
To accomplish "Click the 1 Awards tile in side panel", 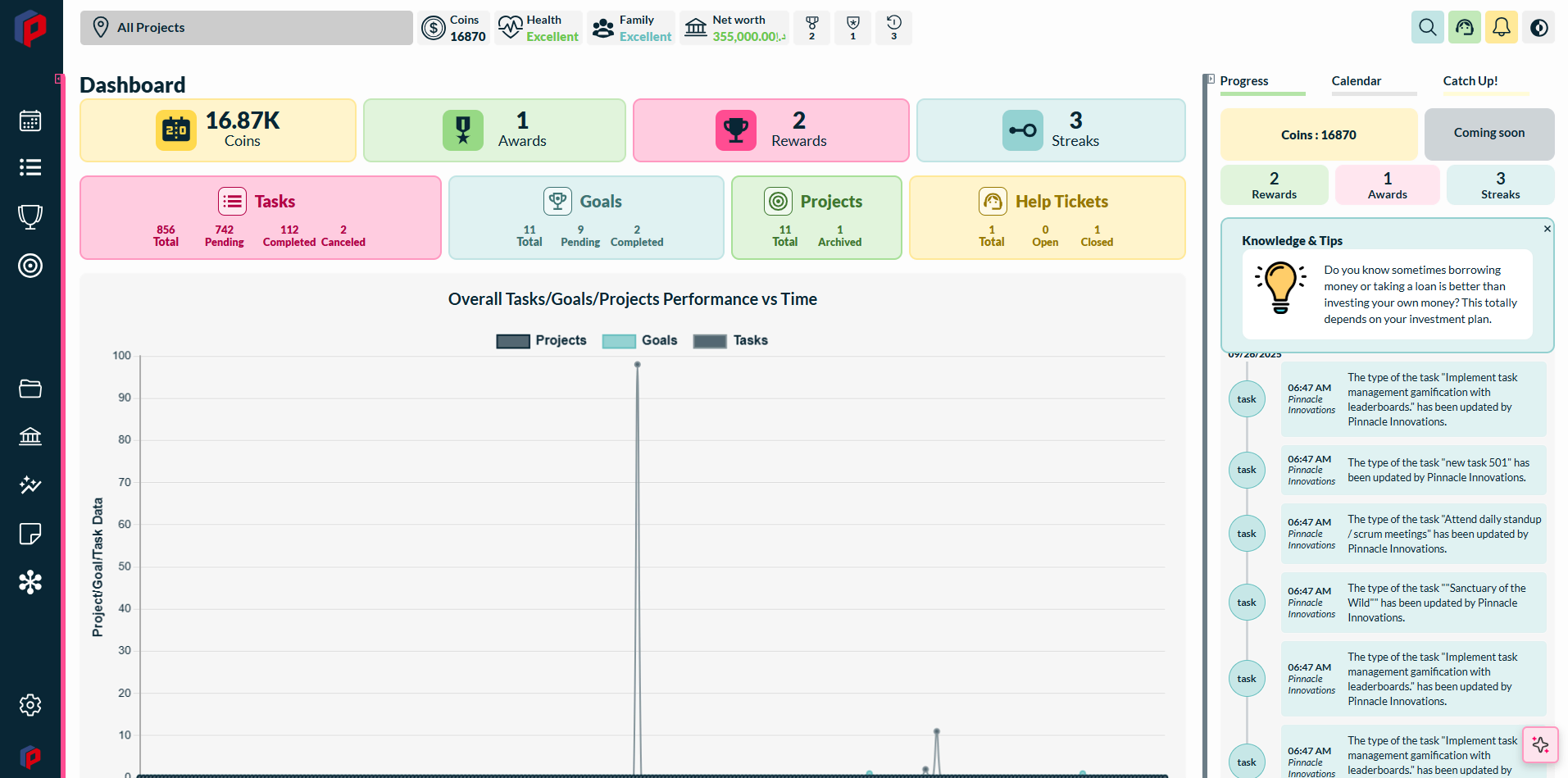I will (x=1388, y=185).
